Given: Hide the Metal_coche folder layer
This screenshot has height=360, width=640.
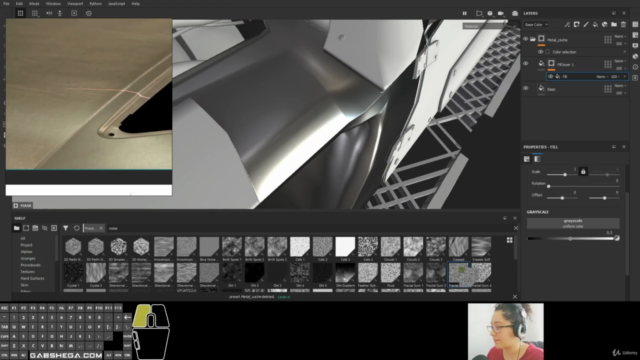Looking at the screenshot, I should [x=526, y=39].
